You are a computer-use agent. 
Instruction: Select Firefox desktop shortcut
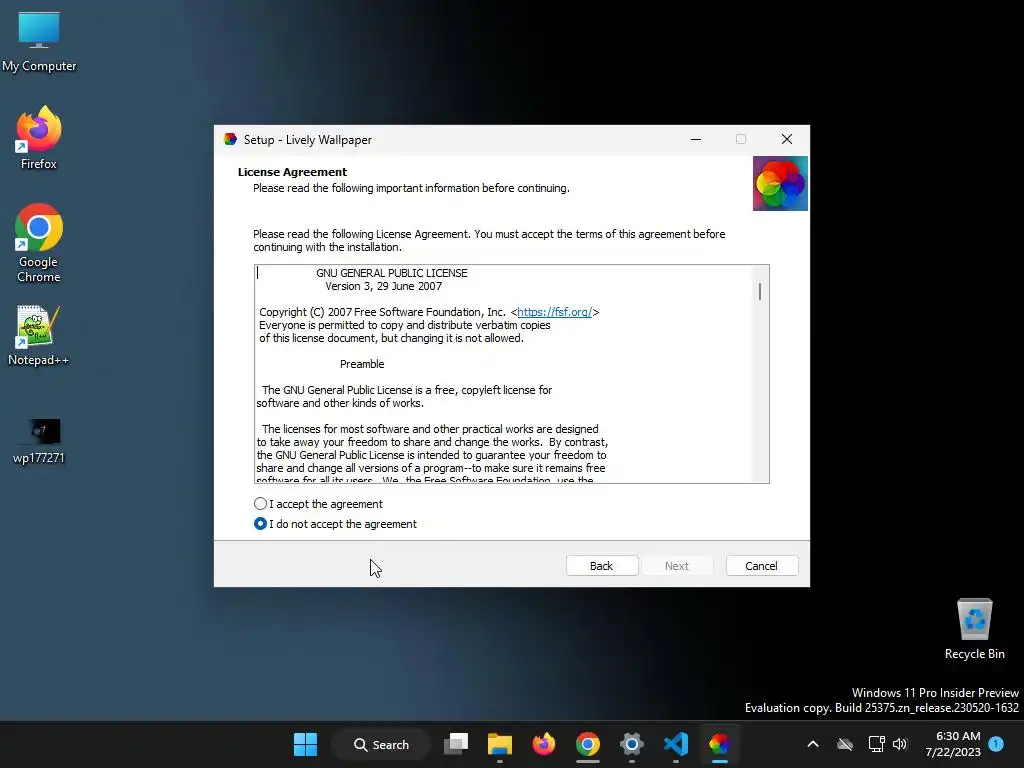tap(39, 138)
